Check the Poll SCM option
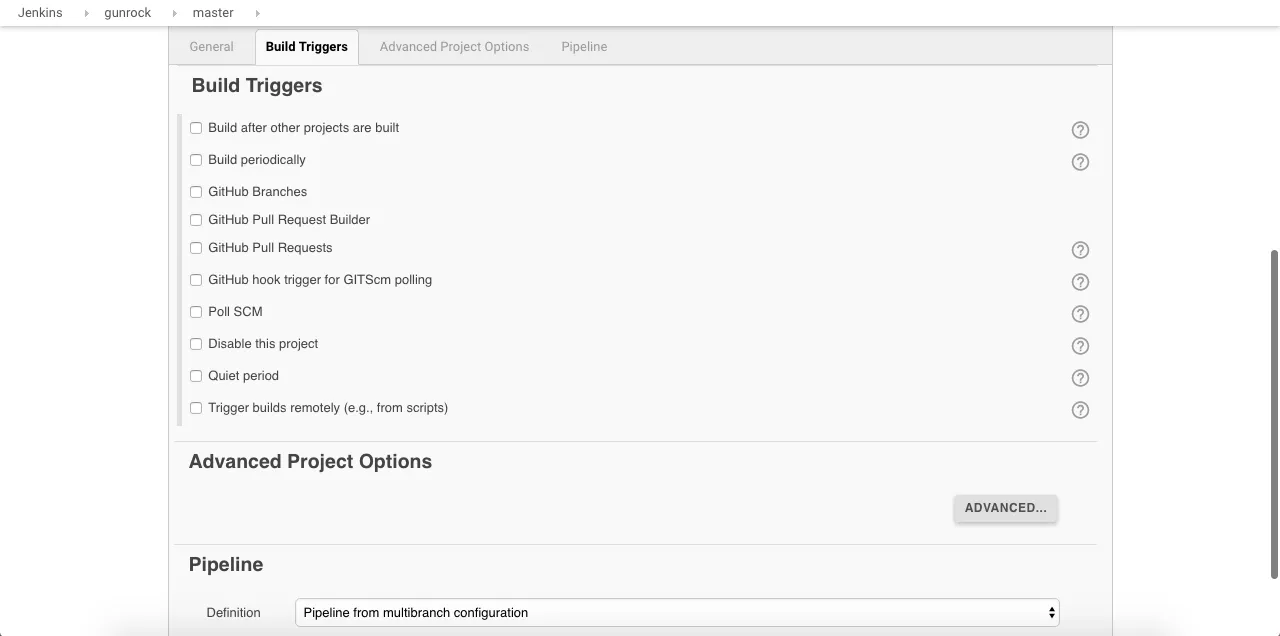Viewport: 1280px width, 636px height. (x=196, y=312)
